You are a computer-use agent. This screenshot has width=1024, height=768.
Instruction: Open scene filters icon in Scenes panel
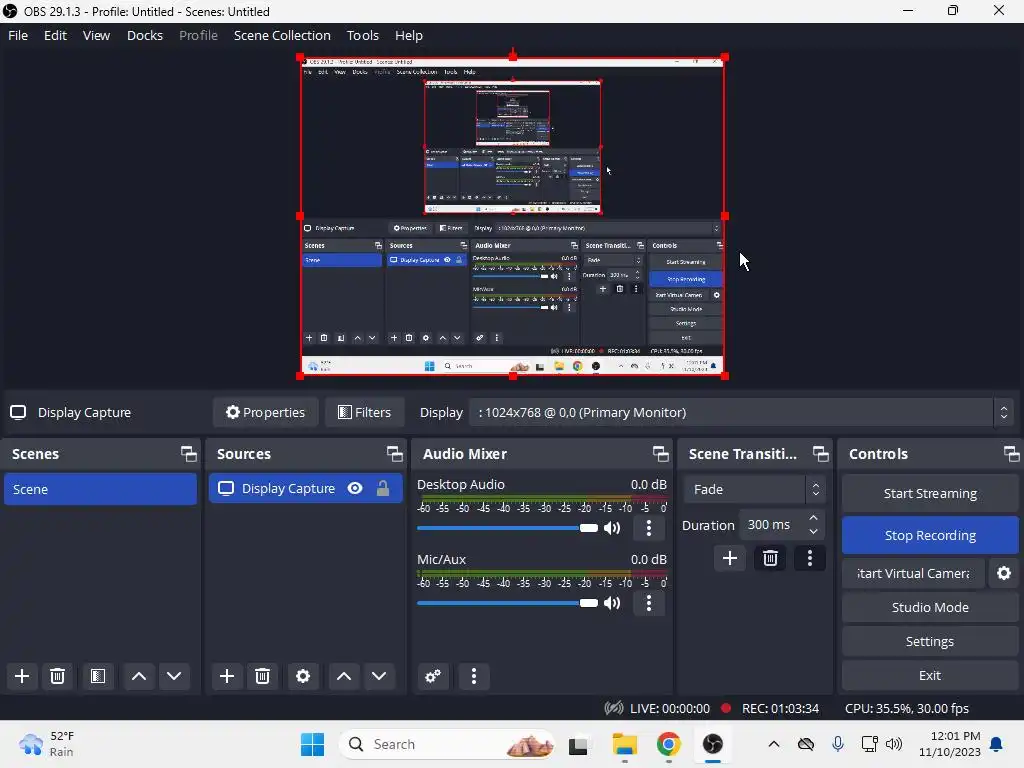[x=98, y=676]
